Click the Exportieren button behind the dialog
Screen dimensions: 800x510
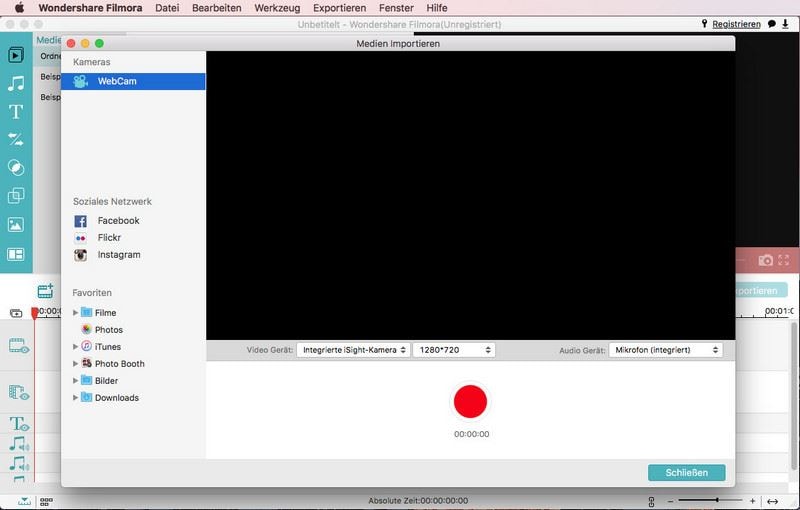coord(761,291)
